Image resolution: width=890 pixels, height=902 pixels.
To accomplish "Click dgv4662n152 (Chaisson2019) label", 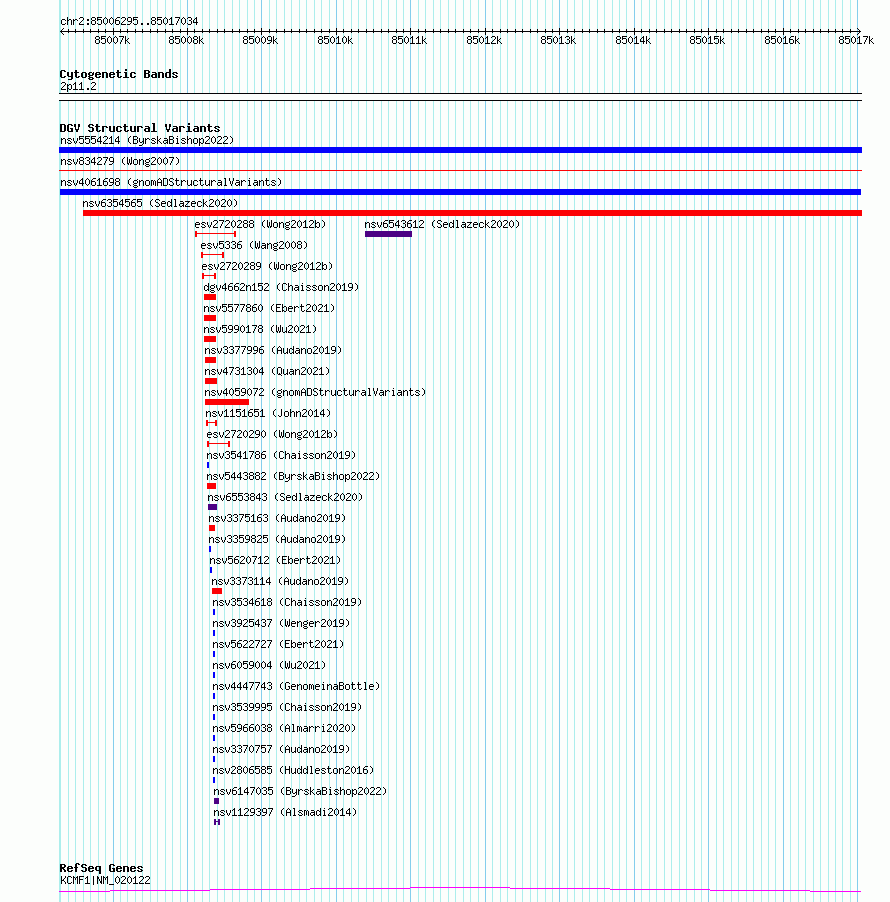I will click(281, 288).
